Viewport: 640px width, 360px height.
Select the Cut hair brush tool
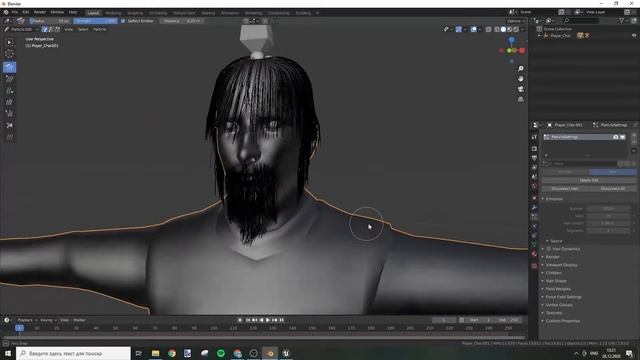[x=9, y=125]
